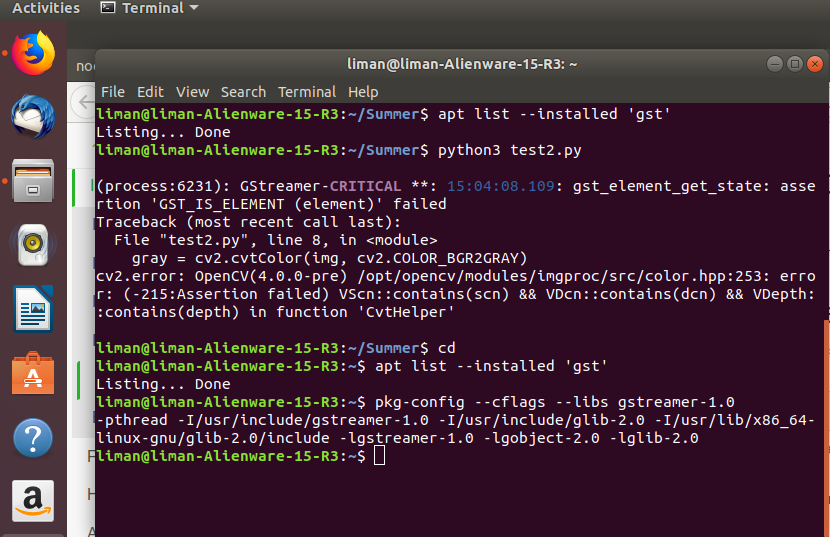Click the 'File "test2.py", line 8' line

coord(276,240)
